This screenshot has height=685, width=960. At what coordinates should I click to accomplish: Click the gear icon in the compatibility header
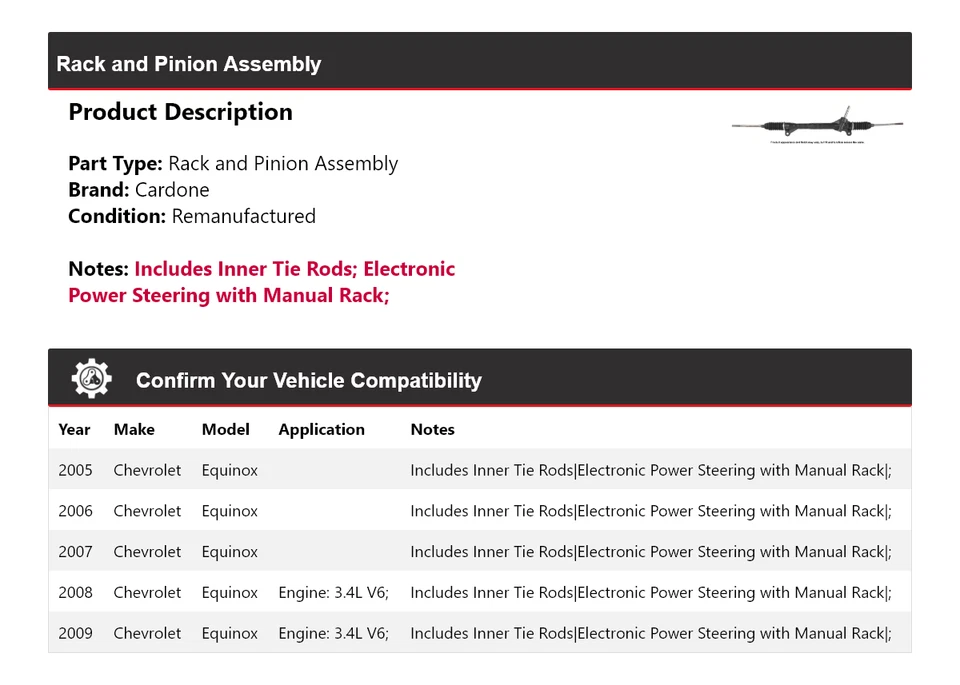point(91,379)
